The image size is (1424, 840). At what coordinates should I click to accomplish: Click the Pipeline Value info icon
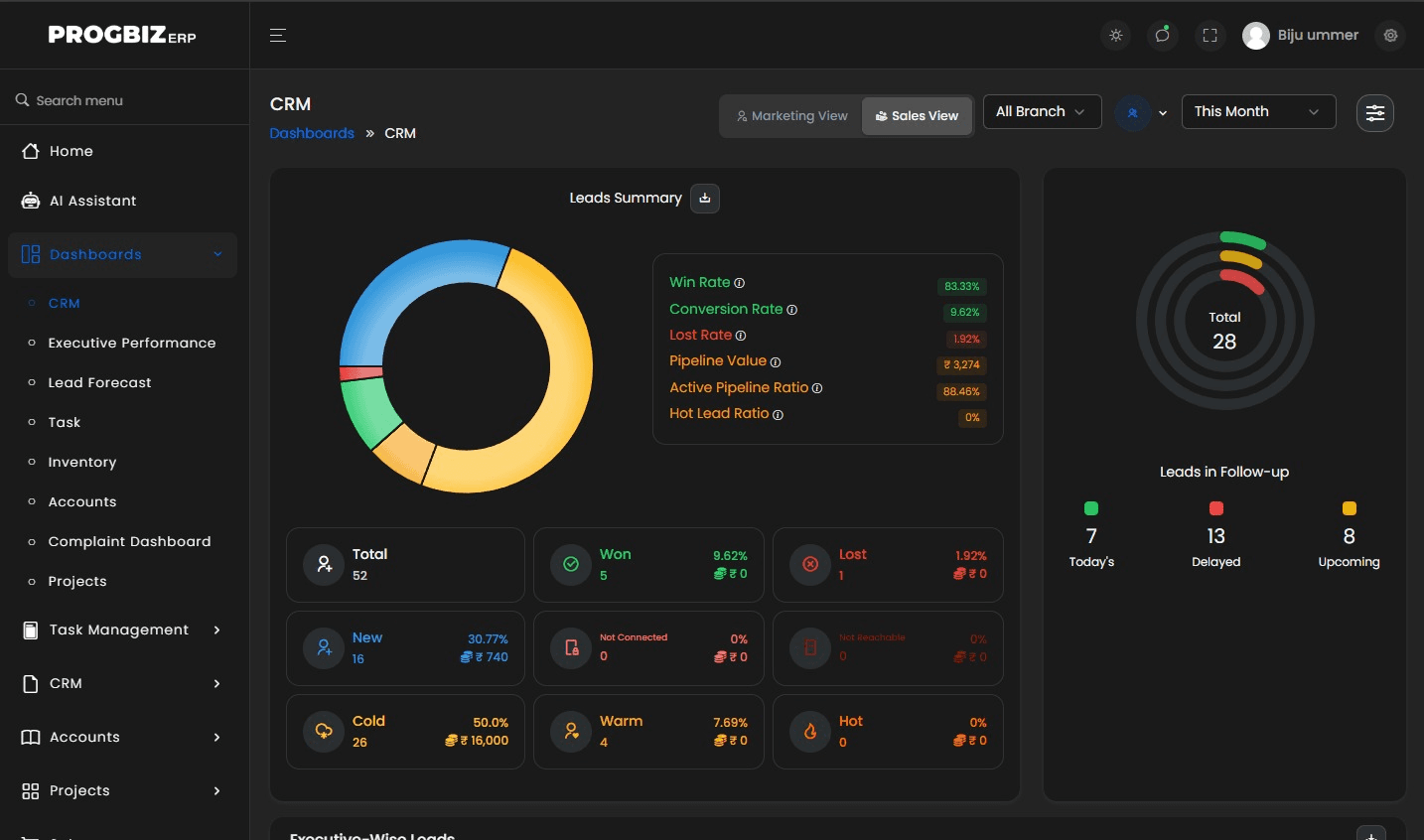(776, 362)
